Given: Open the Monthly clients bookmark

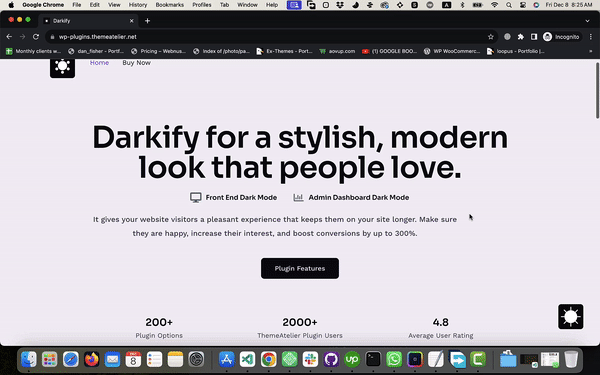Looking at the screenshot, I should click(x=34, y=51).
